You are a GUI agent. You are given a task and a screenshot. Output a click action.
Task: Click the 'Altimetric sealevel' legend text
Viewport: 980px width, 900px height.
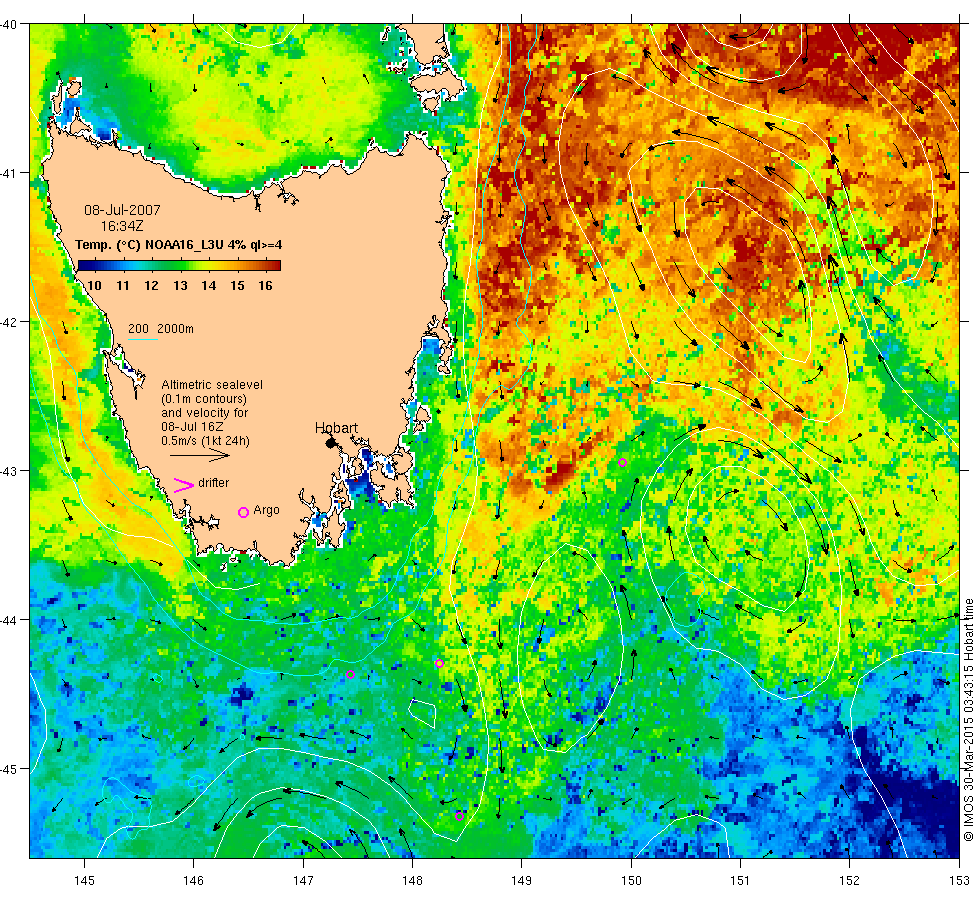click(212, 385)
